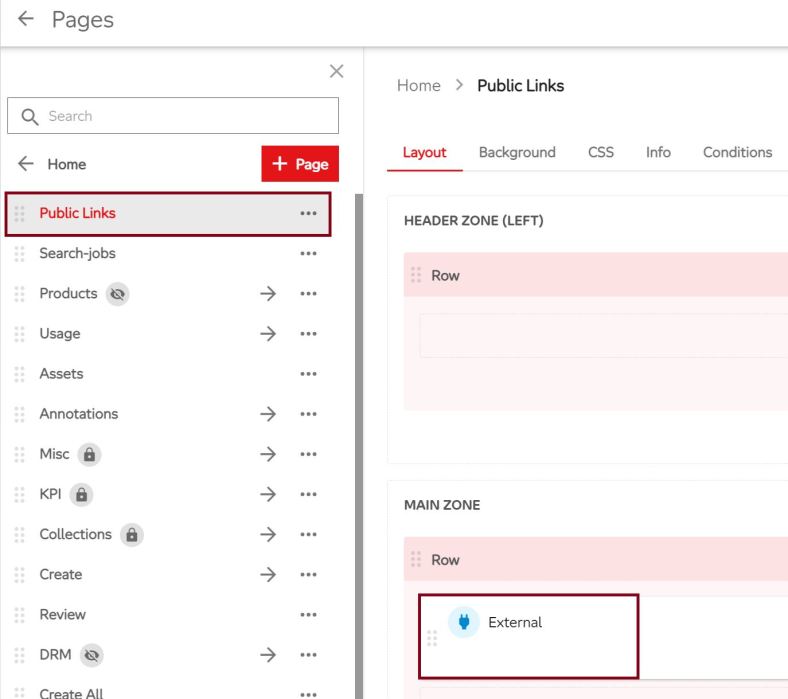Click the back arrow beside Pages title

click(26, 20)
